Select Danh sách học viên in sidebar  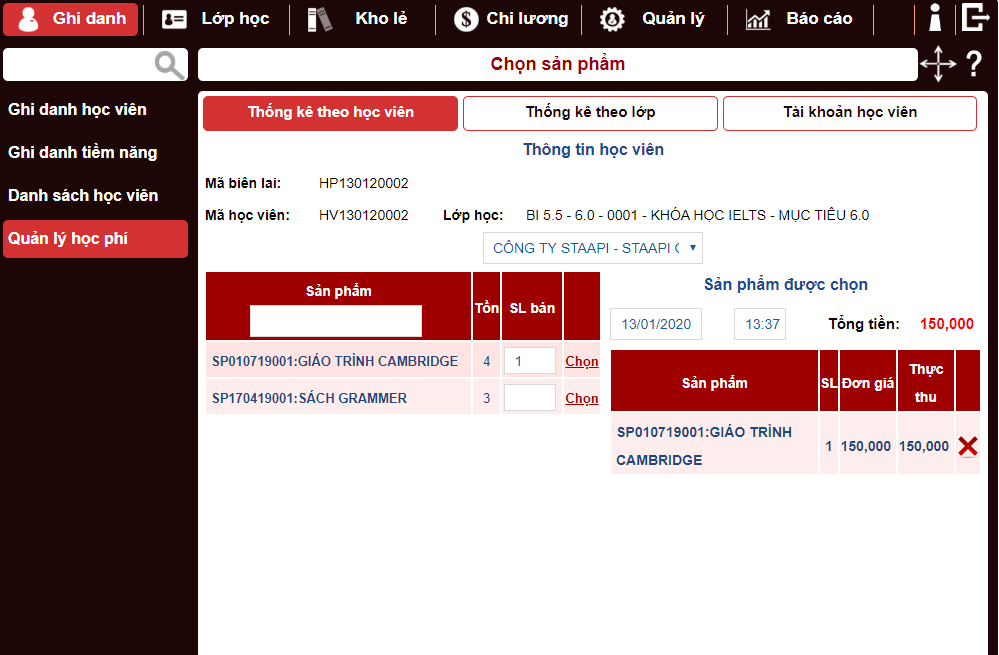pyautogui.click(x=83, y=196)
